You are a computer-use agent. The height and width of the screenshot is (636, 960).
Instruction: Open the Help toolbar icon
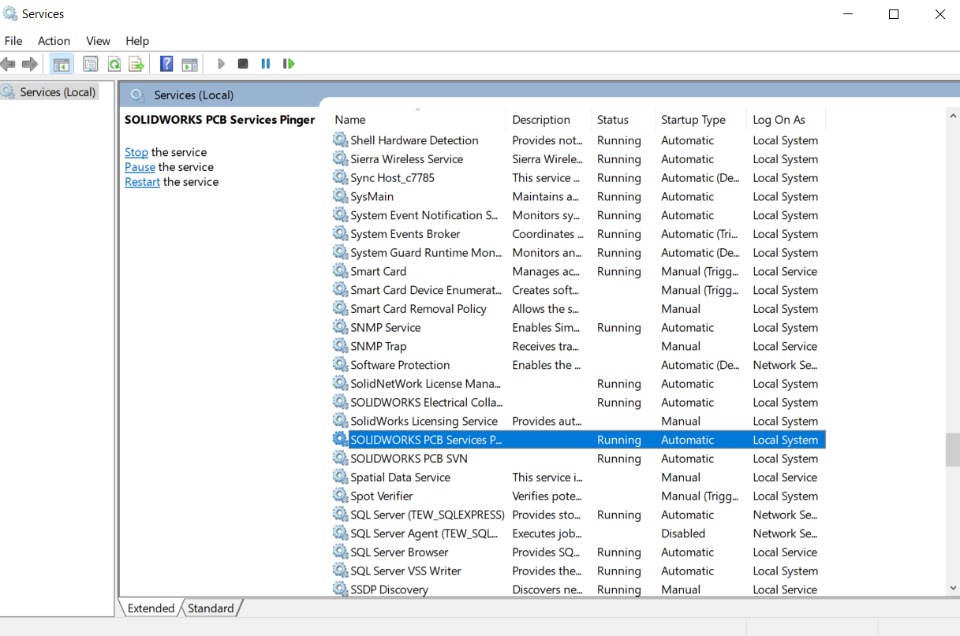click(166, 64)
